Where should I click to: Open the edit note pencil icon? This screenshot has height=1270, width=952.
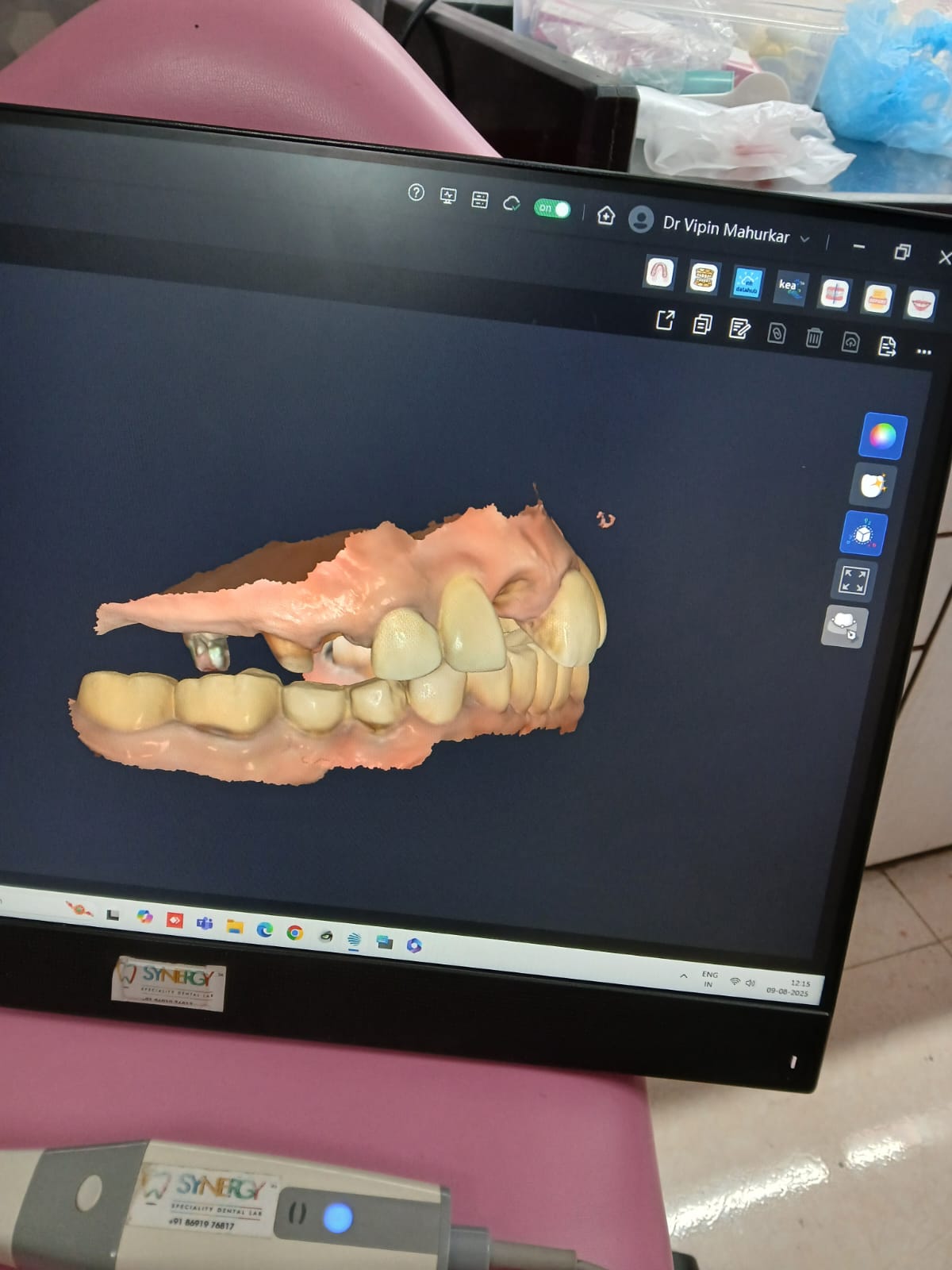739,328
